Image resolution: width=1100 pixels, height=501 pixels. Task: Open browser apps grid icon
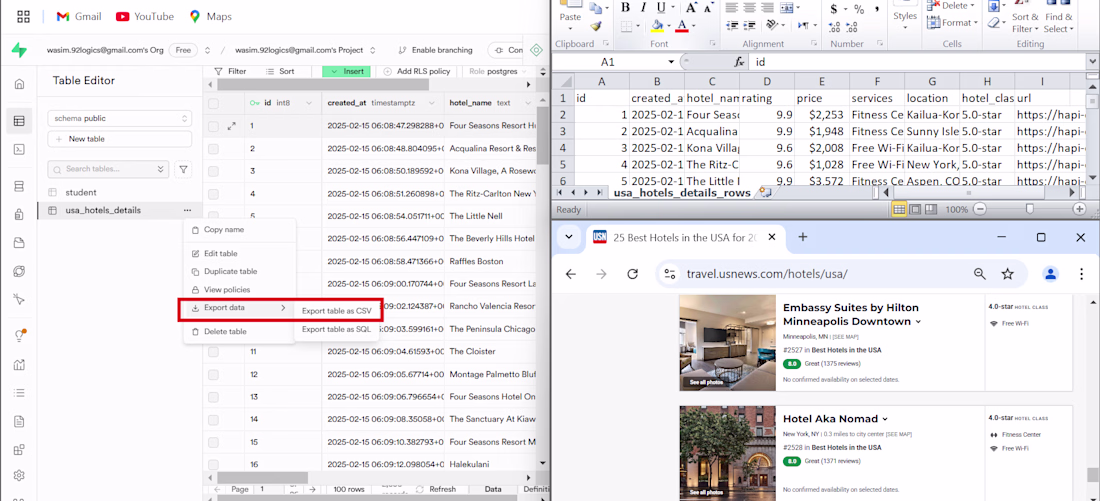23,16
